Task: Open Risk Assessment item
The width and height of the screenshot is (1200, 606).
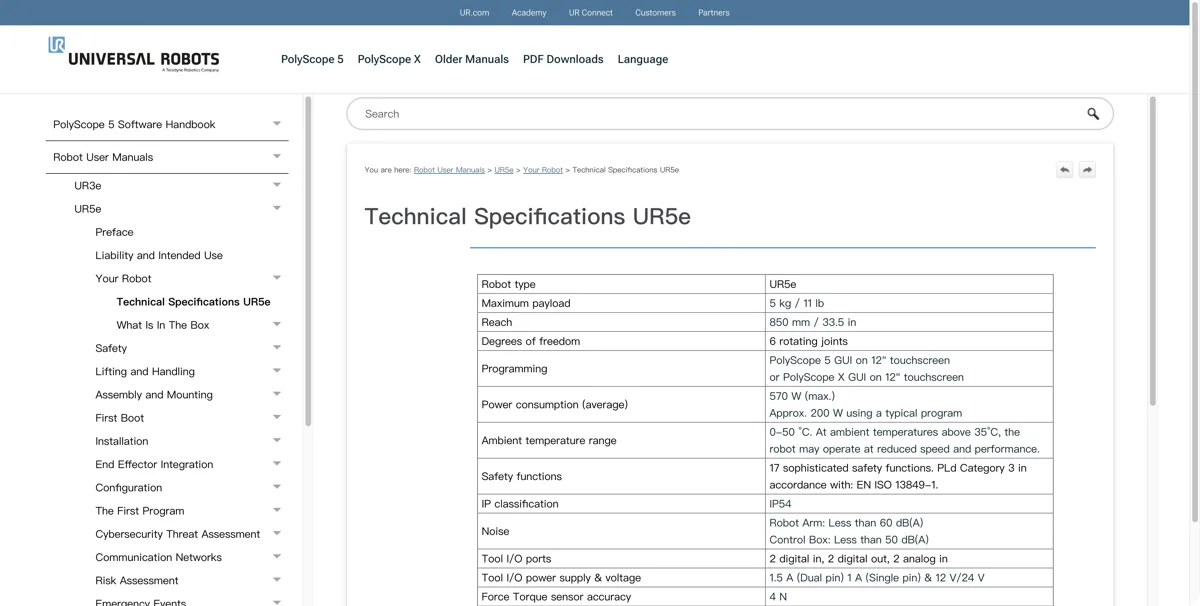Action: (137, 581)
